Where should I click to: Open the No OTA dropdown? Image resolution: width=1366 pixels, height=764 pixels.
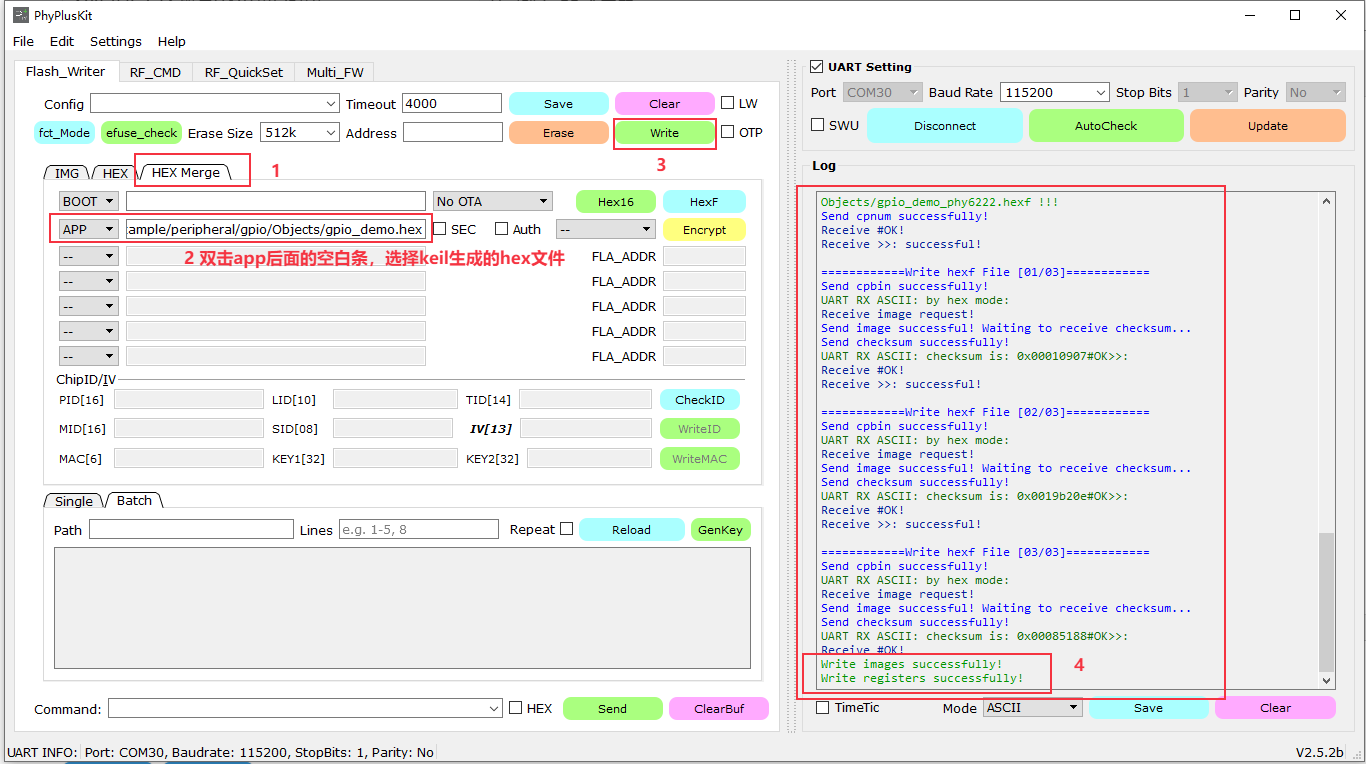coord(493,201)
